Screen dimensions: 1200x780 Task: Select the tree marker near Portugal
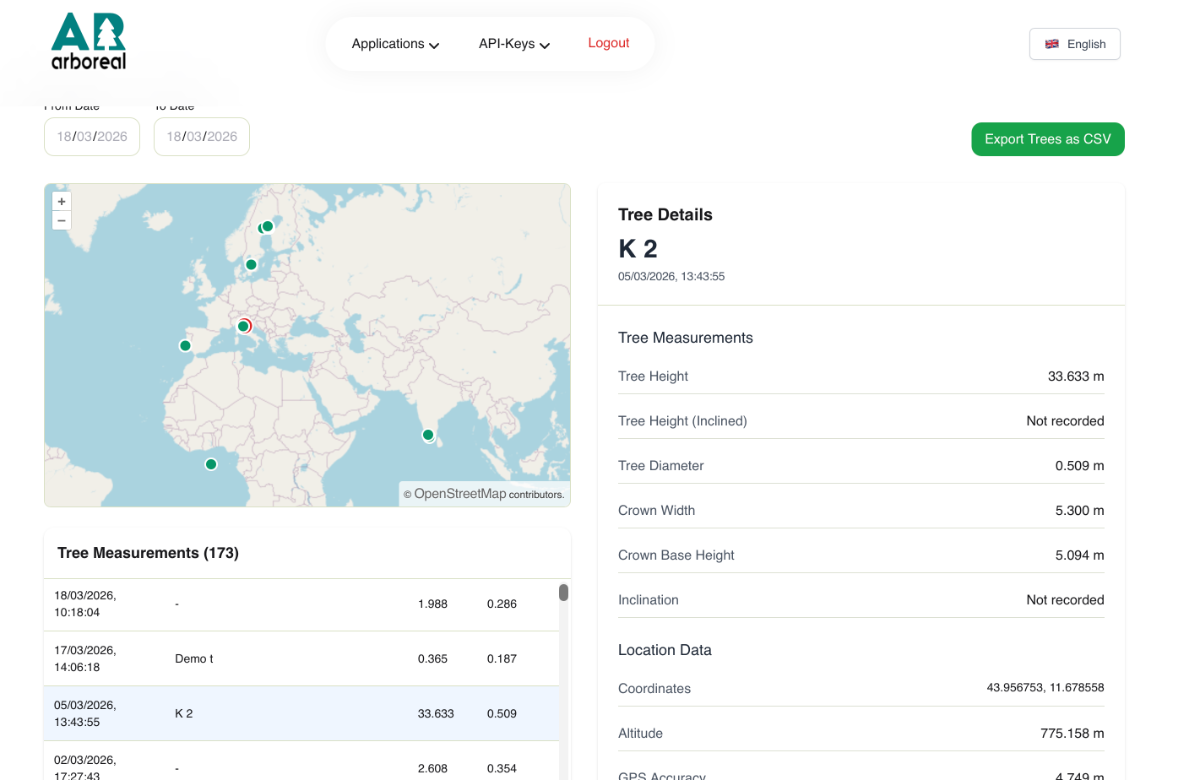185,346
